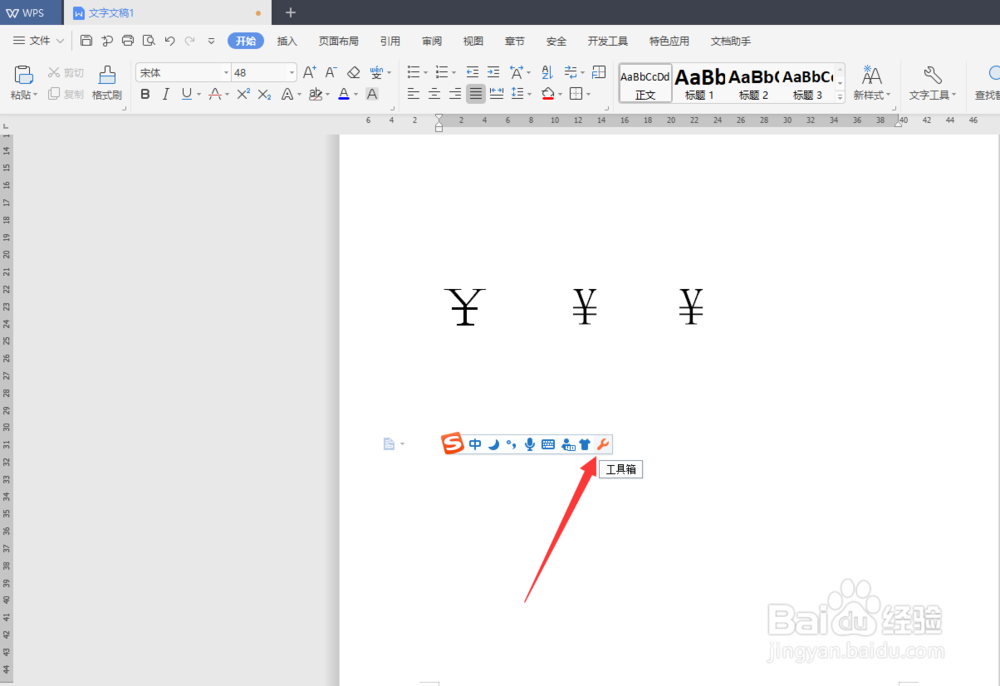The height and width of the screenshot is (686, 1000).
Task: Toggle Sogou punctuation mode icon
Action: click(511, 444)
